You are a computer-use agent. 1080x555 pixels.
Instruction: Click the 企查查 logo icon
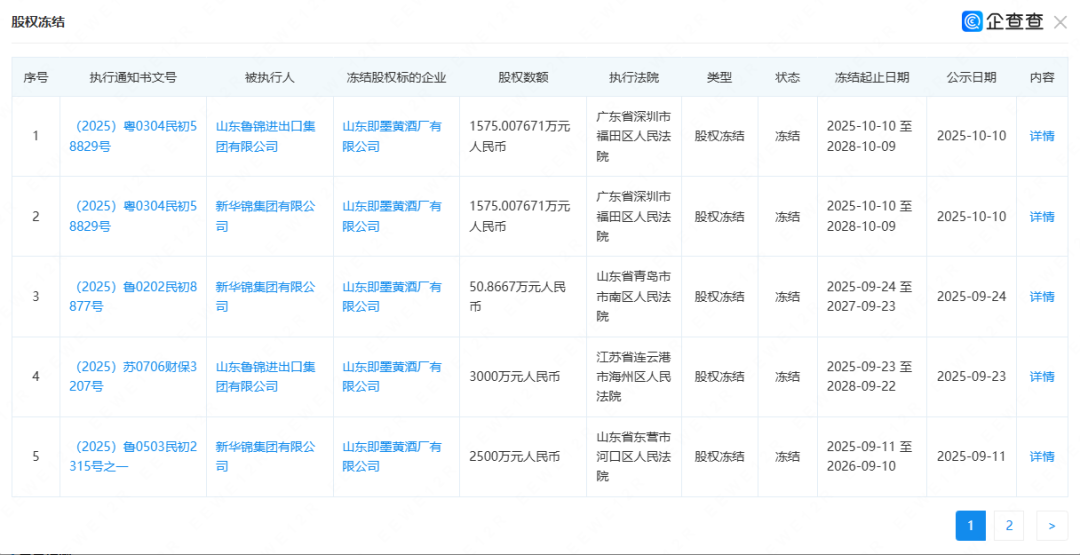973,22
